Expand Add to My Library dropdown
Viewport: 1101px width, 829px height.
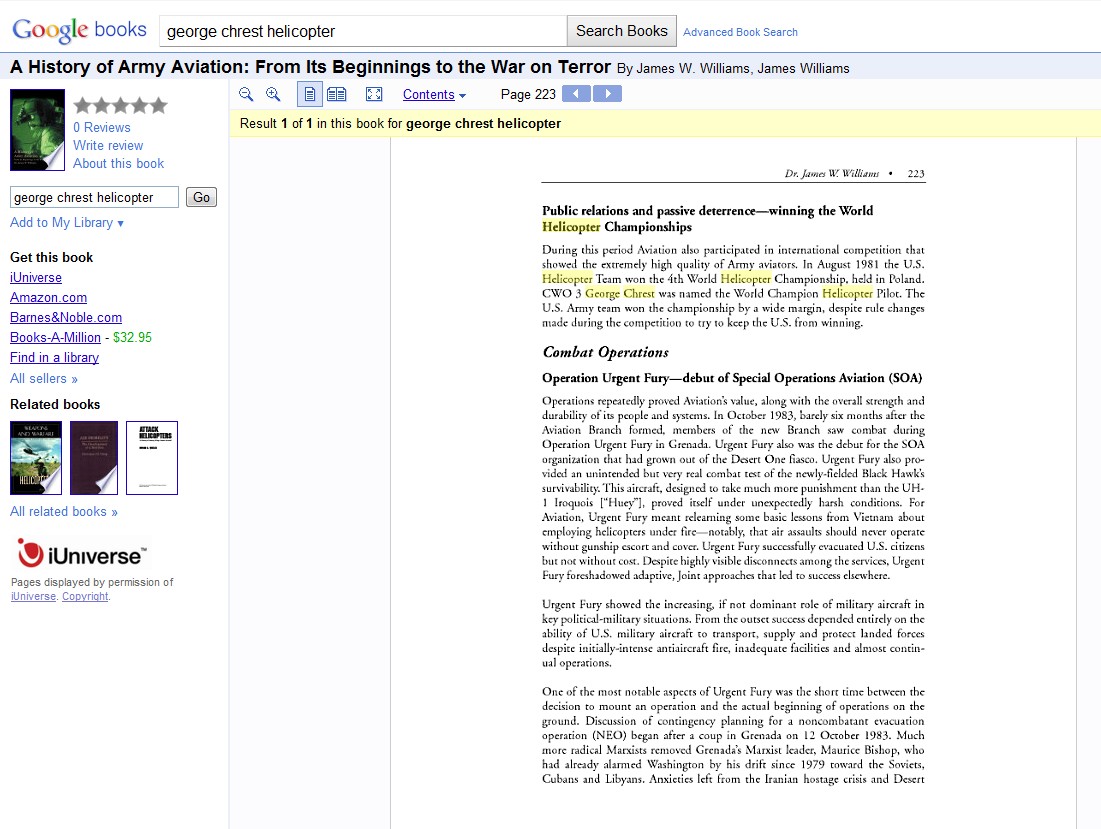(67, 223)
